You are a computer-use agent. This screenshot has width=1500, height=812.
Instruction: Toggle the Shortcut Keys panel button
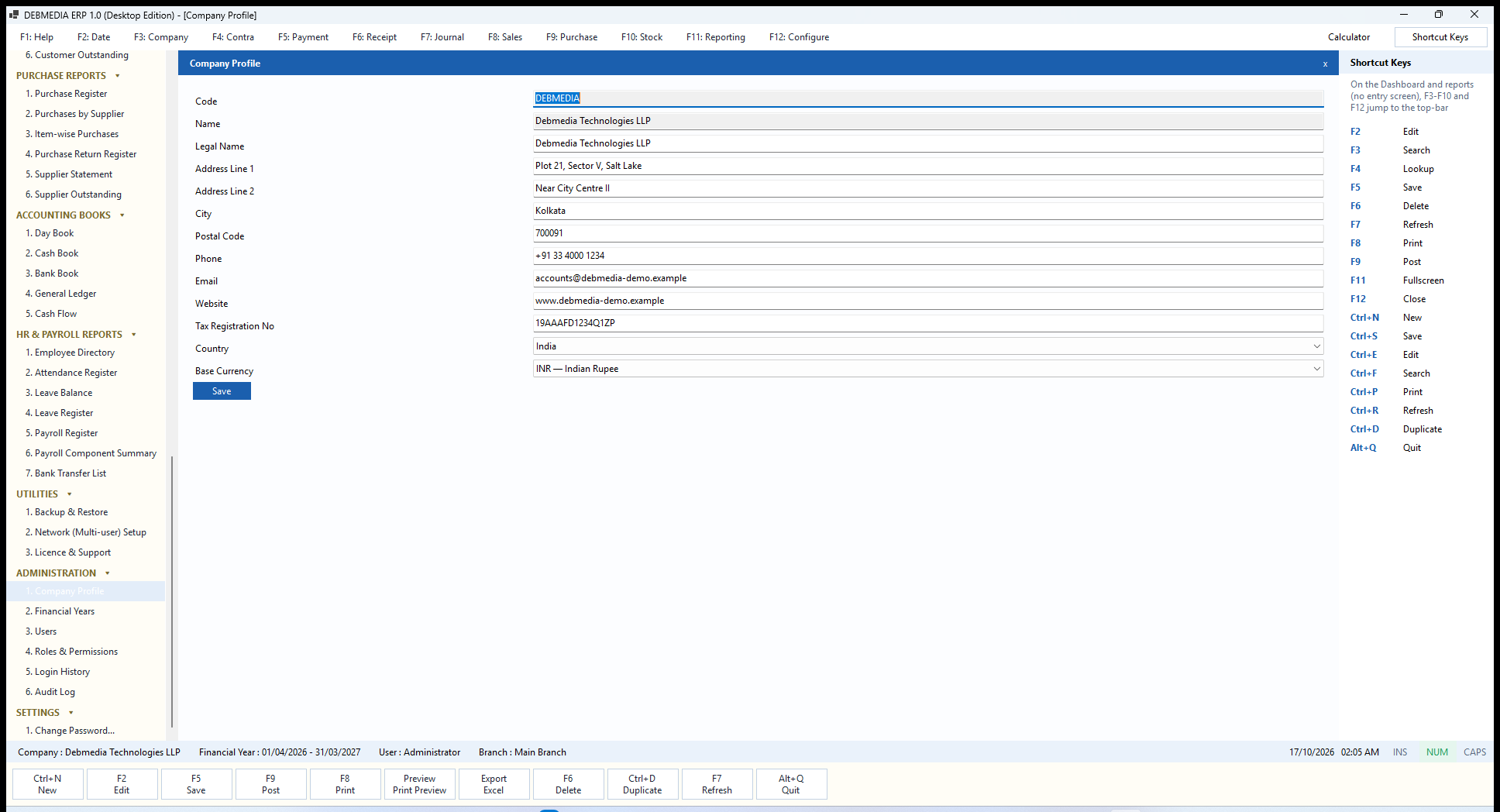(1440, 37)
